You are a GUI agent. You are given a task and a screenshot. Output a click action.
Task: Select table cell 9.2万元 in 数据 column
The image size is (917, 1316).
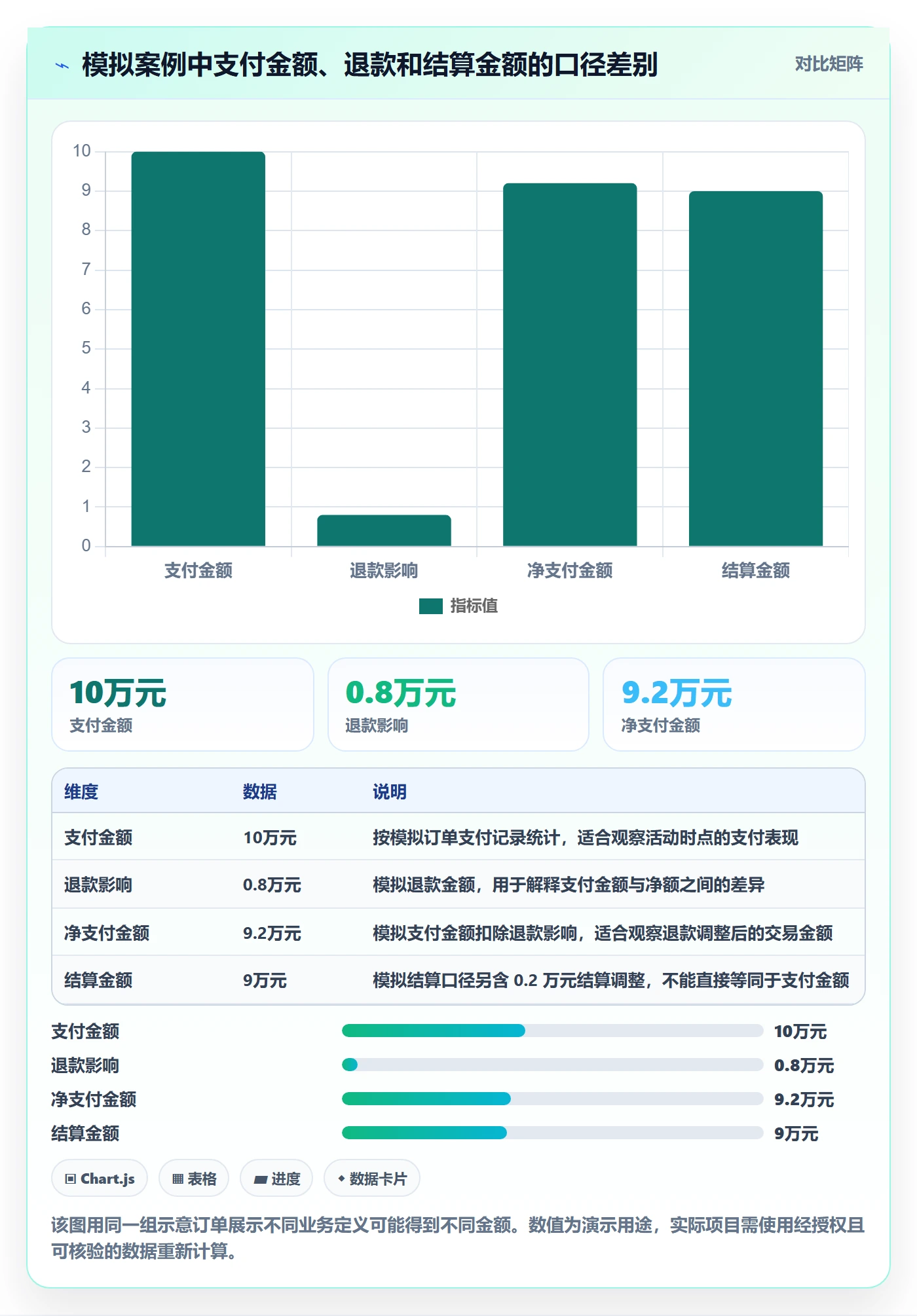(x=272, y=932)
